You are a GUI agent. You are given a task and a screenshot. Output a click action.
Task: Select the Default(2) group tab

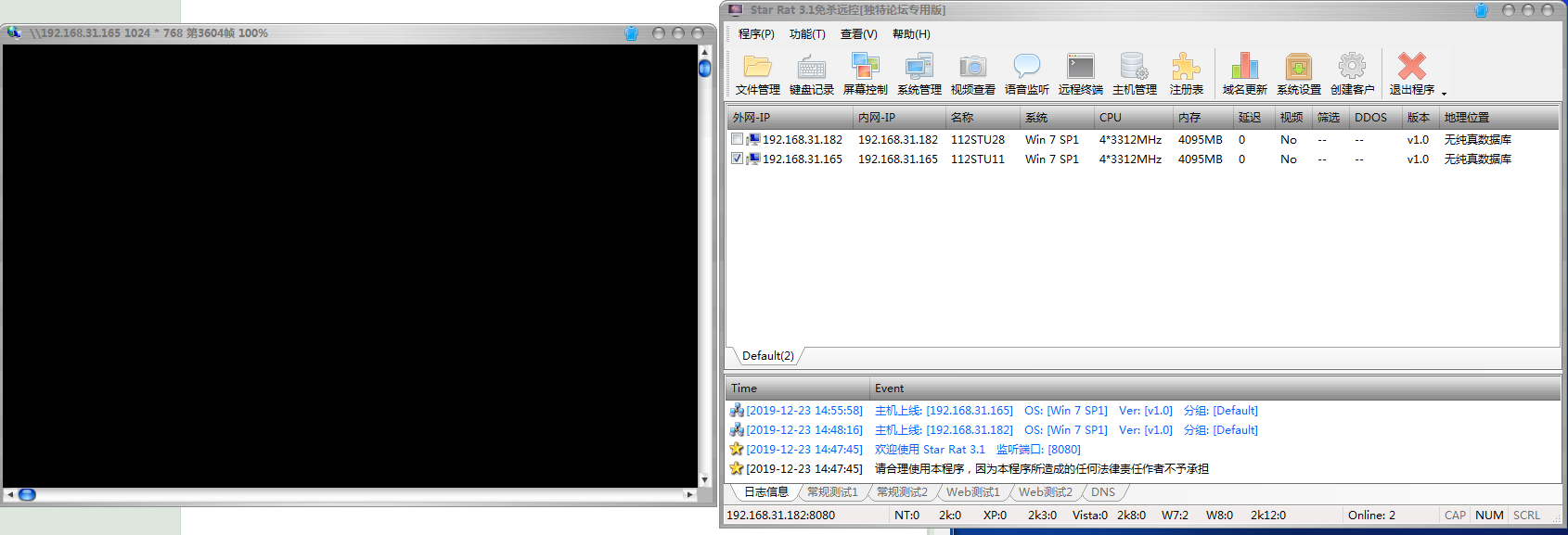tap(767, 356)
